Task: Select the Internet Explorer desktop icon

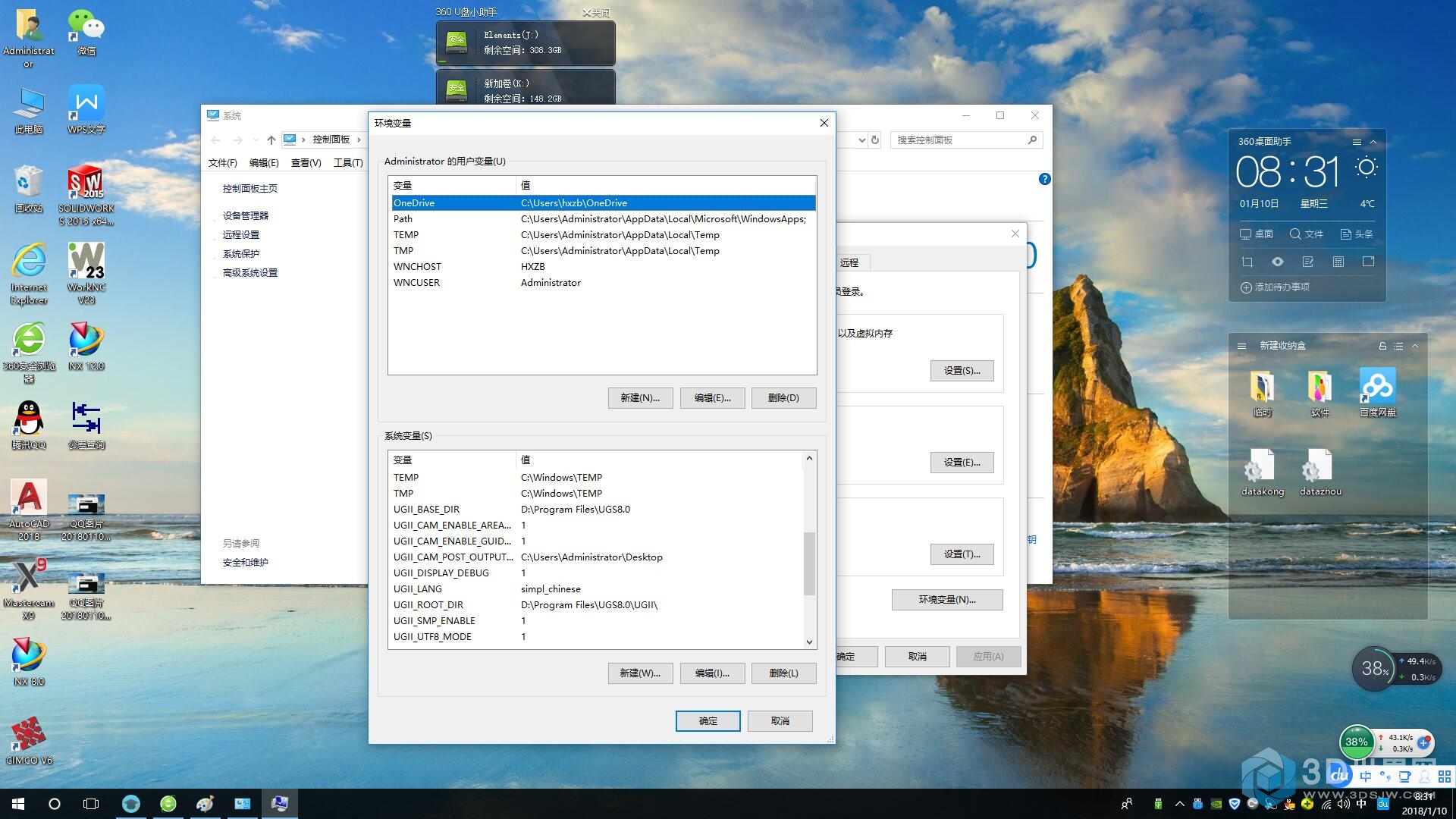Action: point(29,274)
